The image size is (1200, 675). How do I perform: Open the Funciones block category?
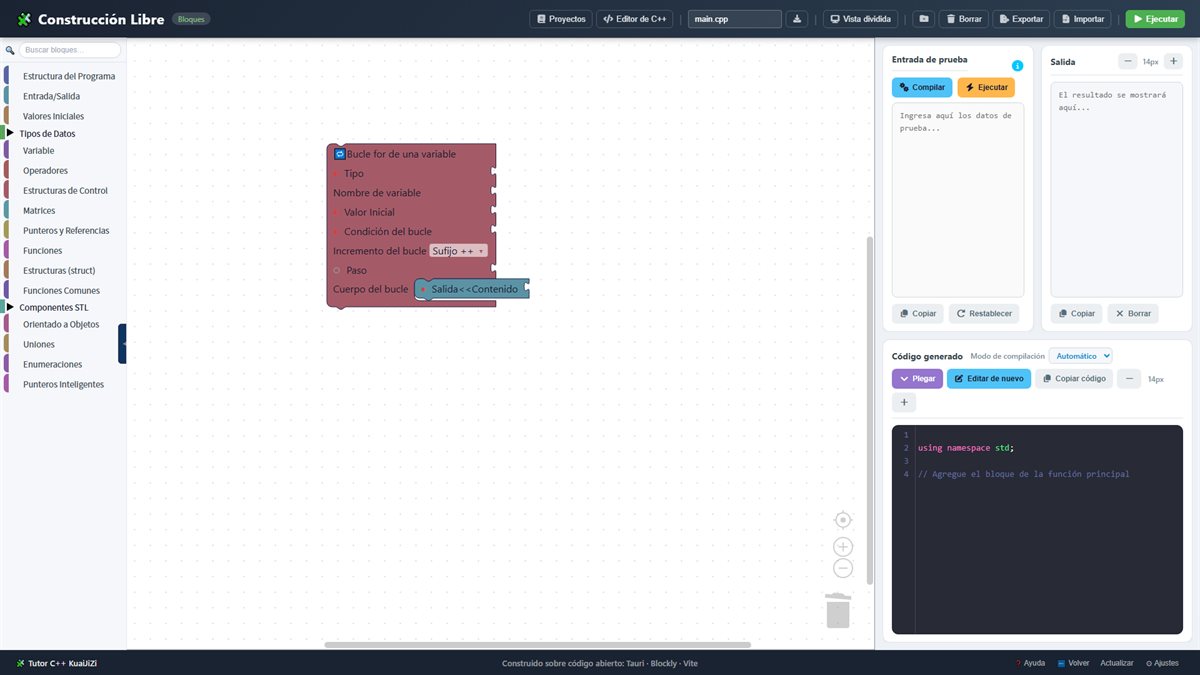(x=42, y=250)
